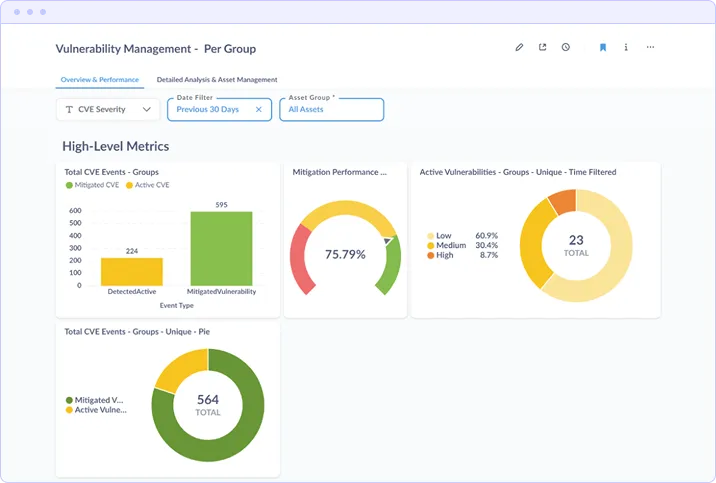Viewport: 716px width, 483px height.
Task: Open the share/export icon in header
Action: click(x=542, y=47)
